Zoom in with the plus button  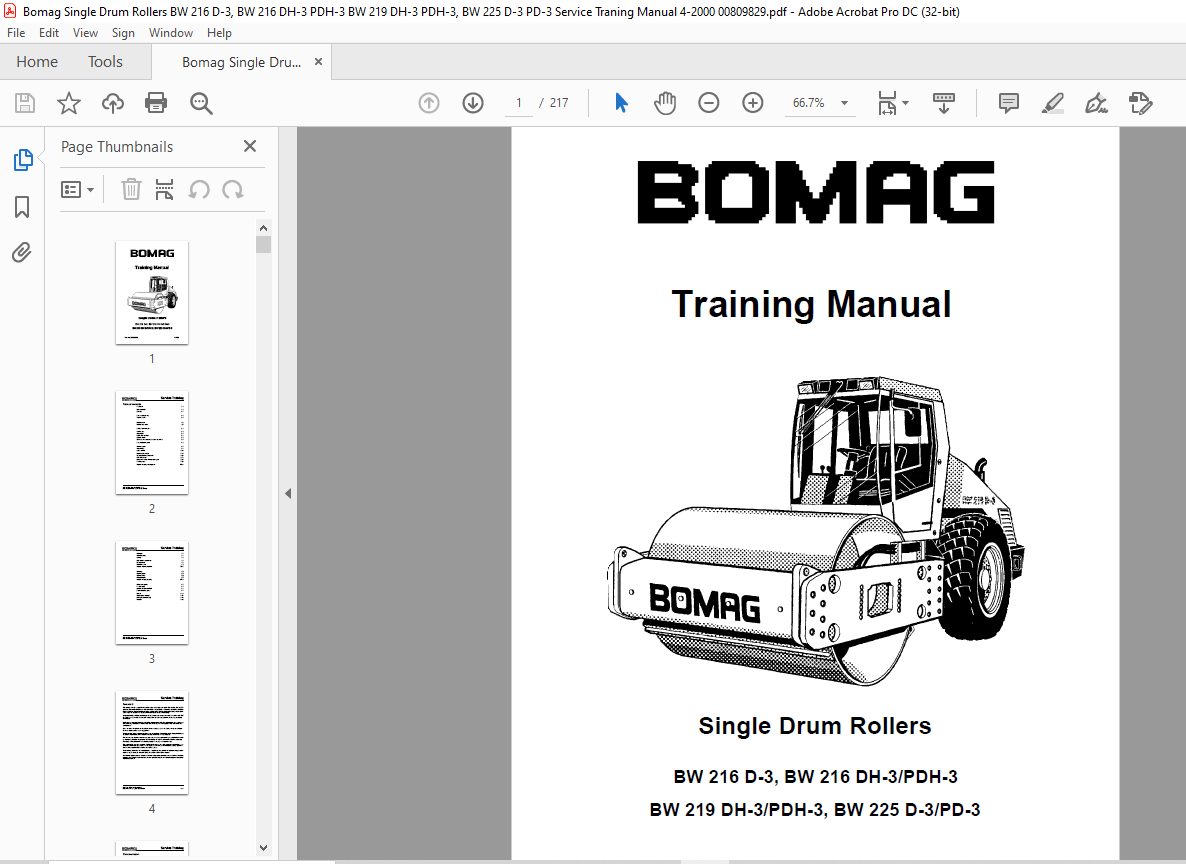coord(753,103)
